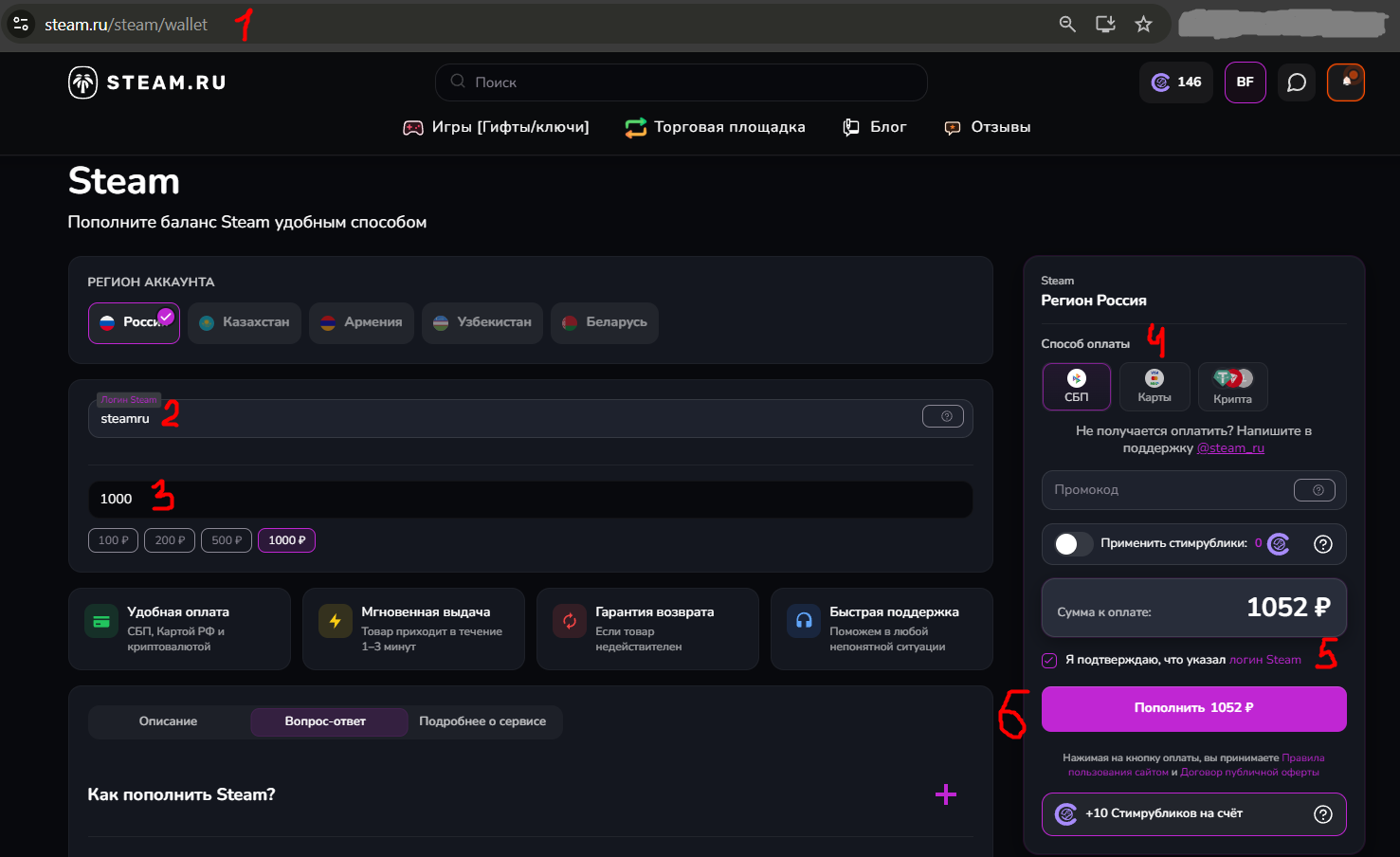Open @steam_ru support link

[x=1230, y=448]
